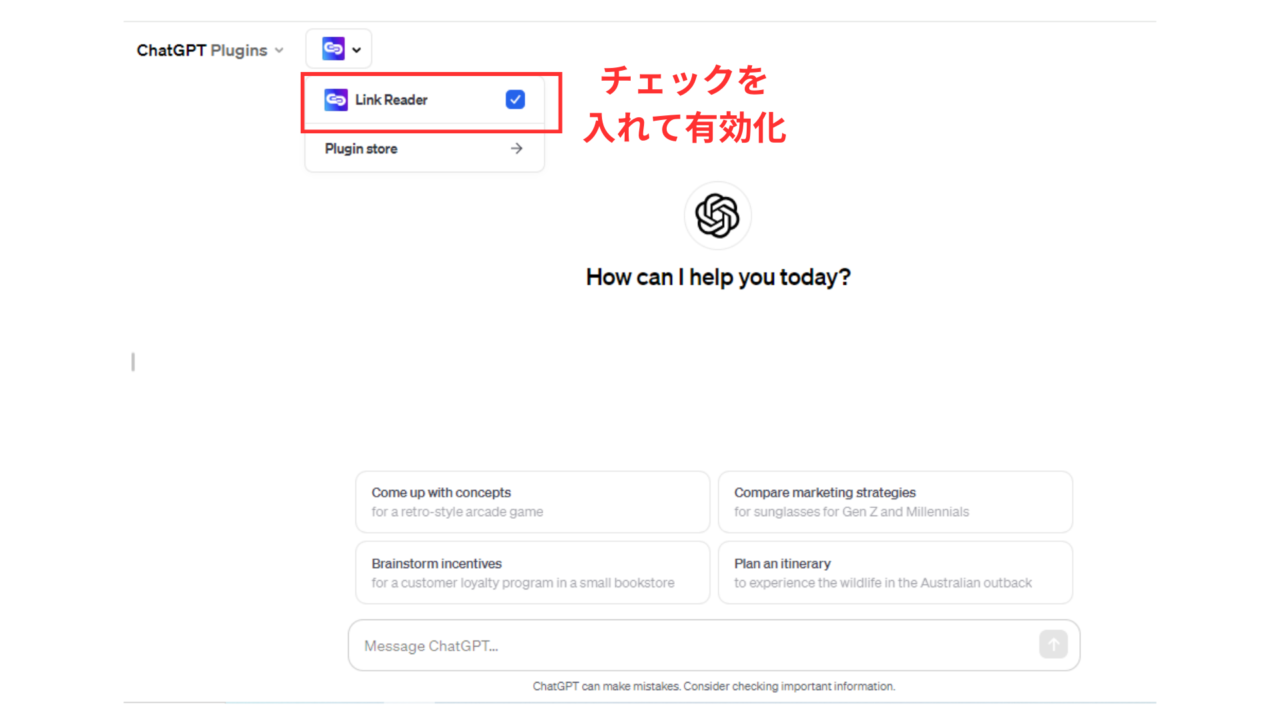Click the ChatGPT Plugins chevron arrow

[x=279, y=50]
